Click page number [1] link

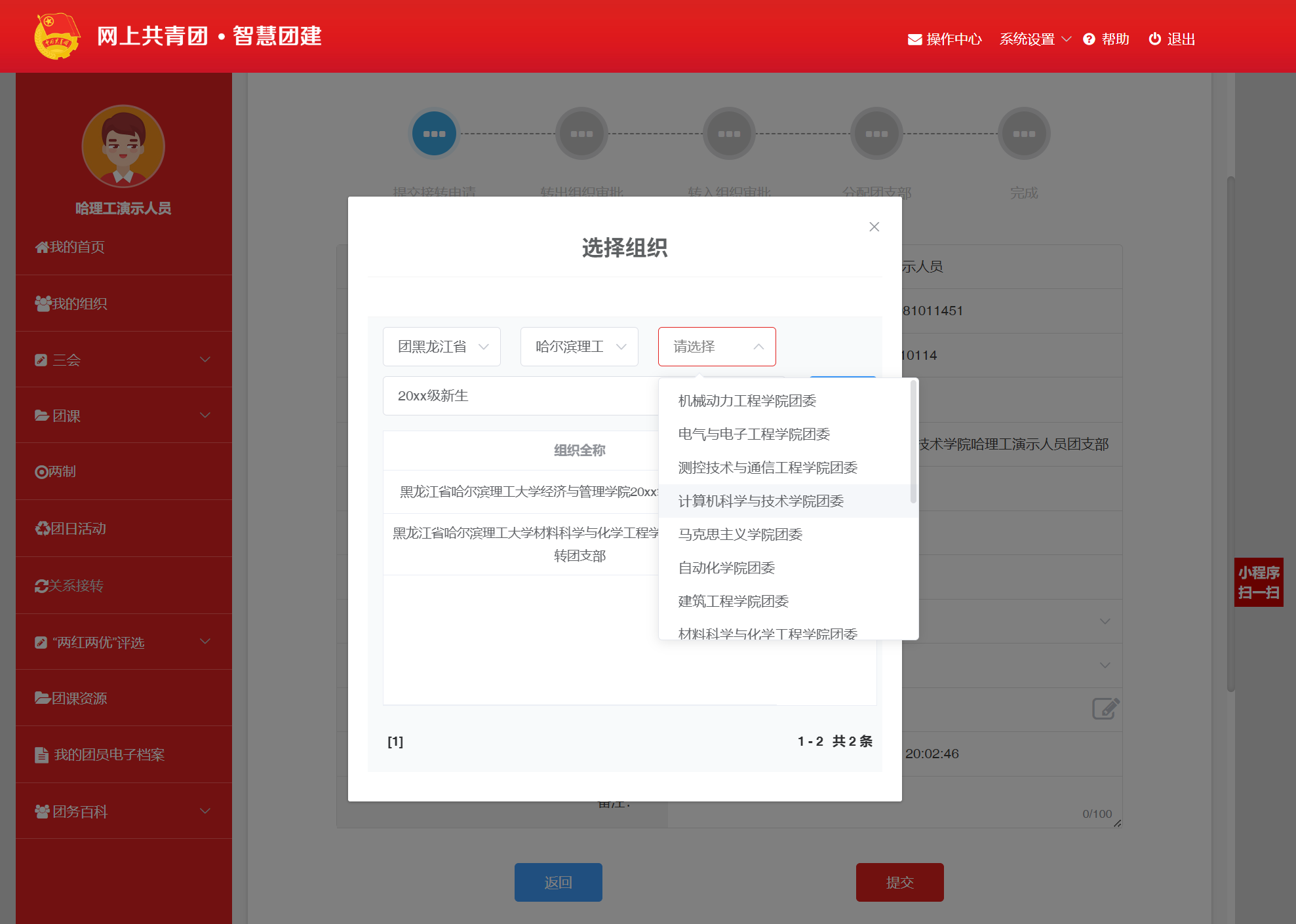point(395,741)
